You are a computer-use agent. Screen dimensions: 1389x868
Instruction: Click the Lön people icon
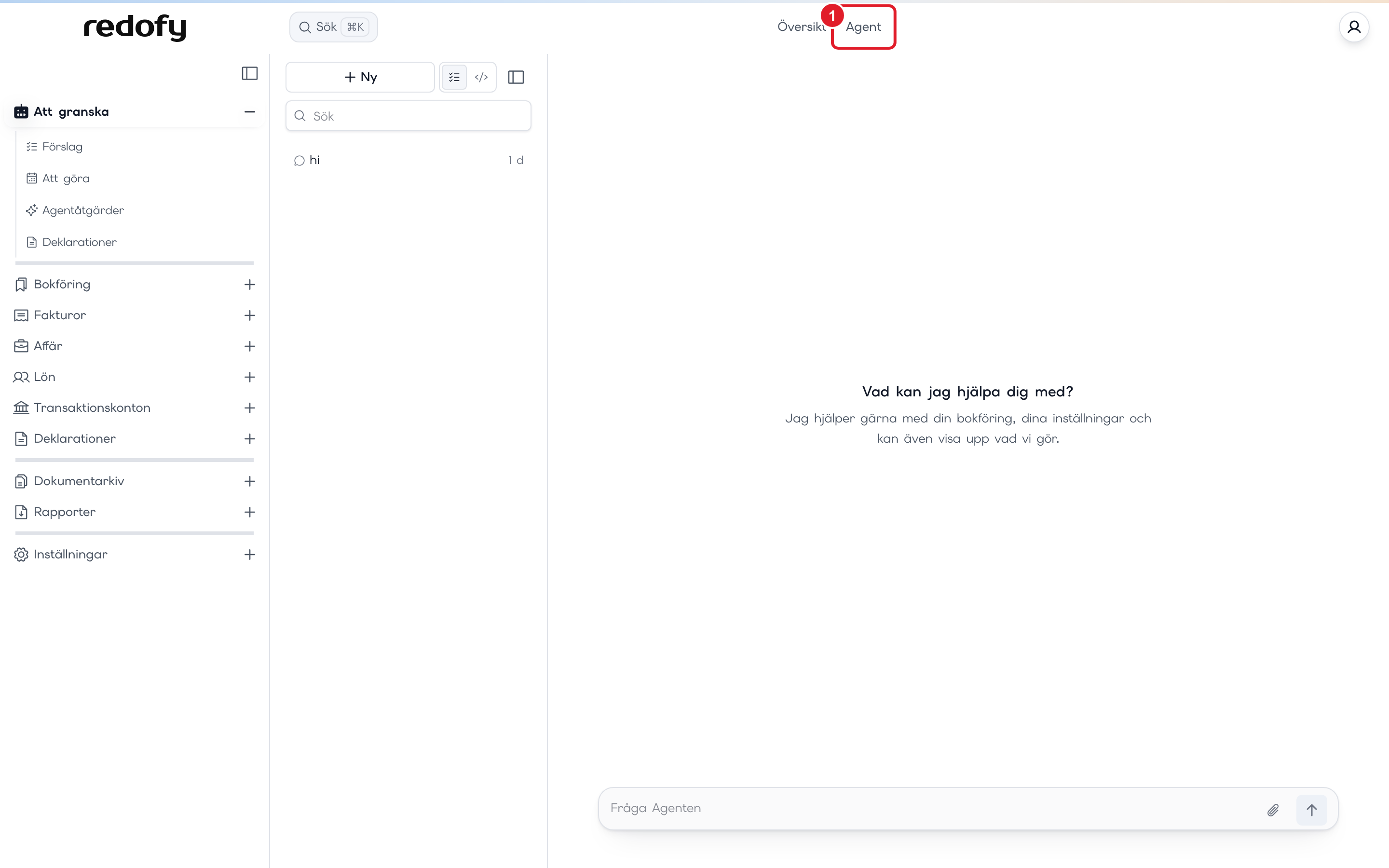(x=21, y=377)
